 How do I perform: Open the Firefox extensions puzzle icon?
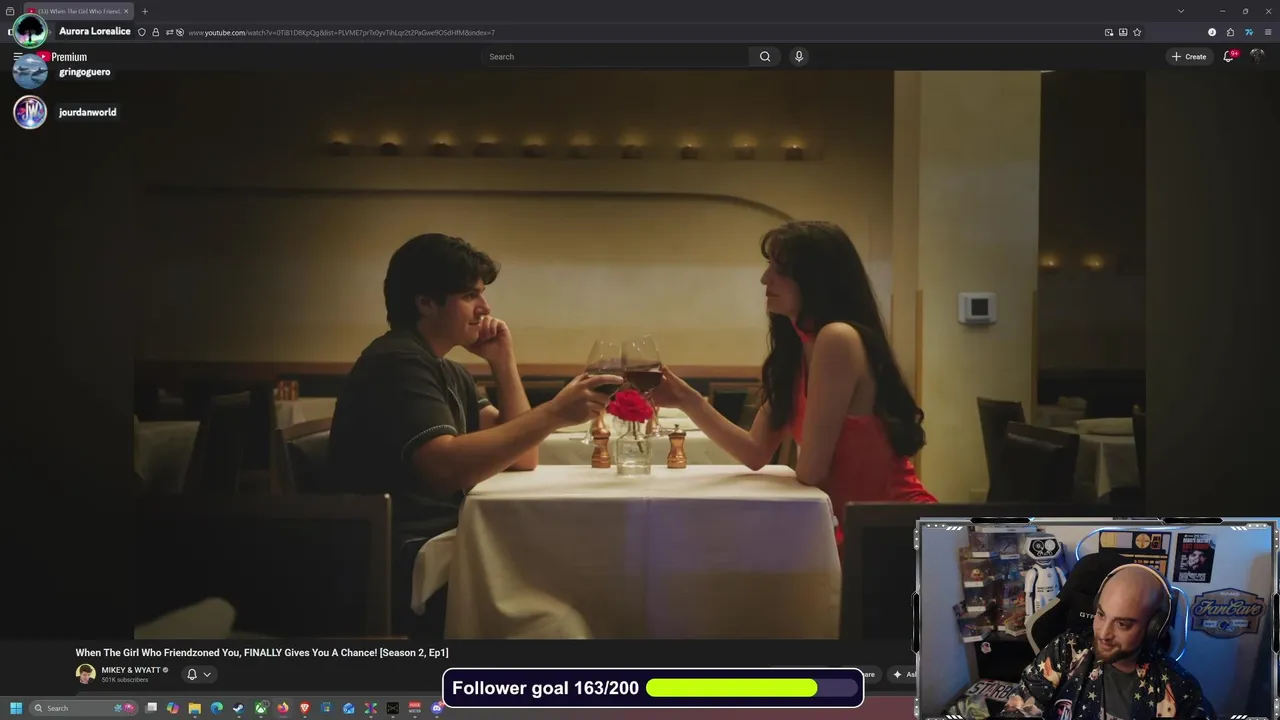coord(1230,32)
